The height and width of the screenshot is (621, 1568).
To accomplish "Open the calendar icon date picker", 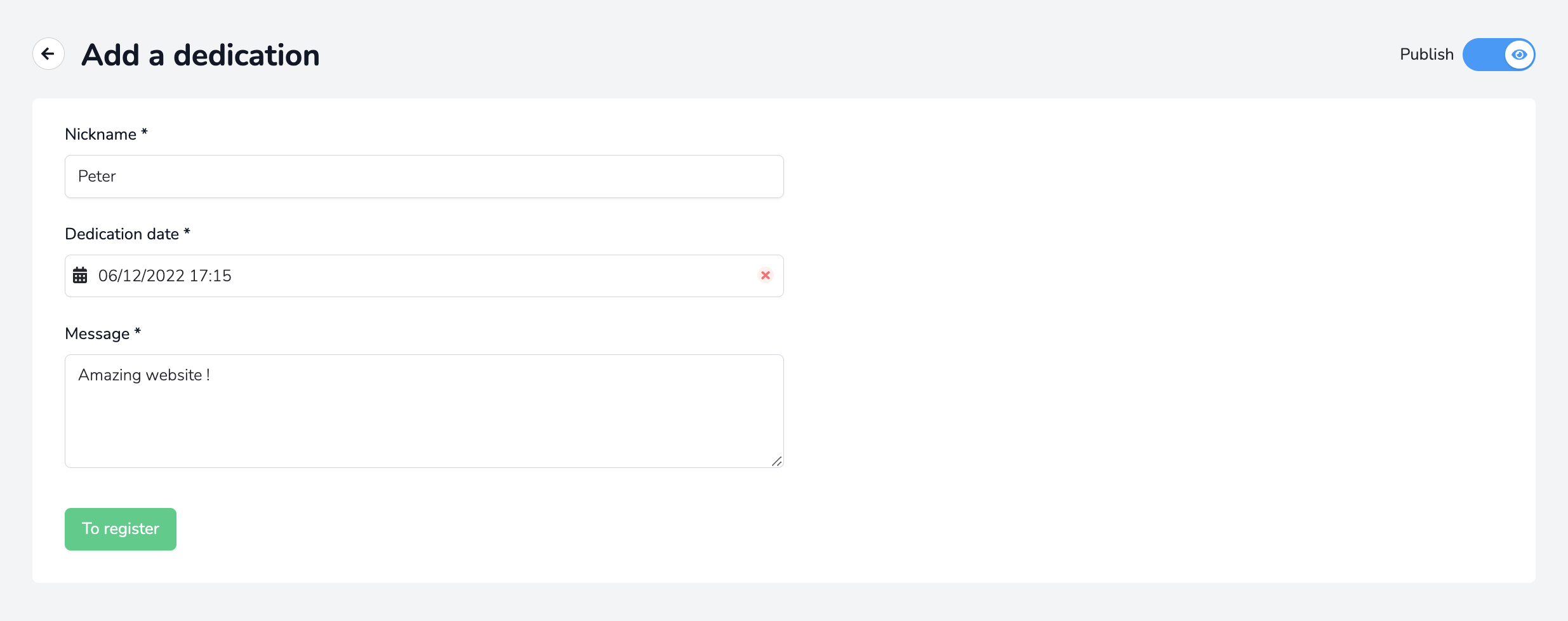I will [80, 276].
